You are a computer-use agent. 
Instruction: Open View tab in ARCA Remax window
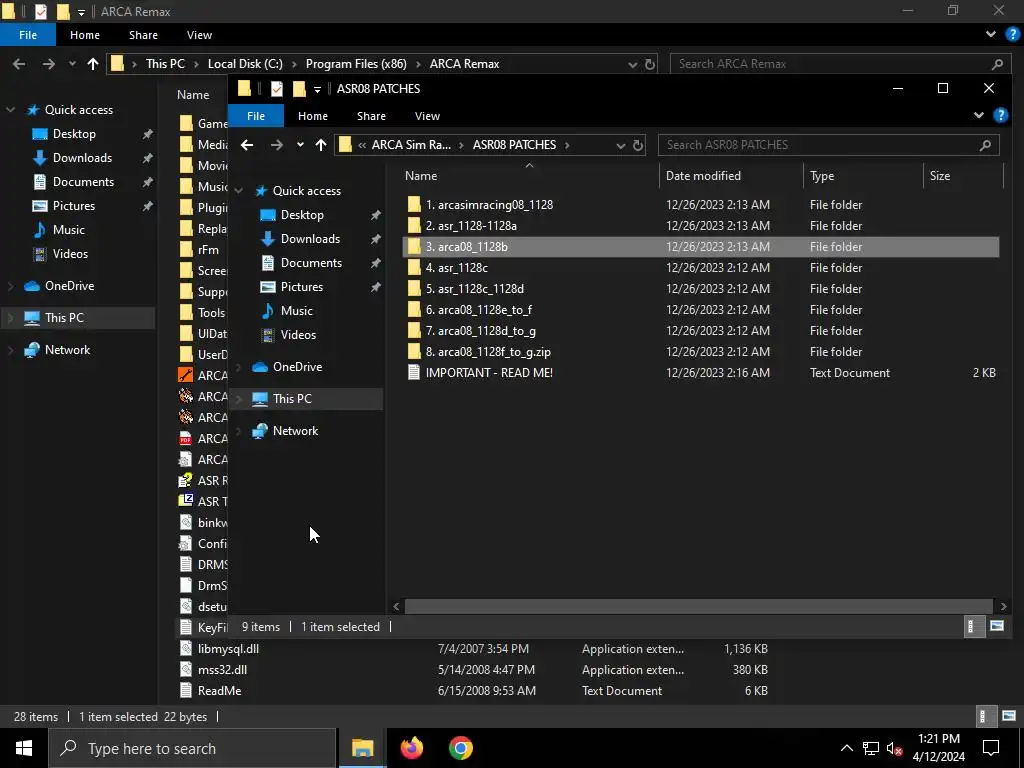point(199,35)
